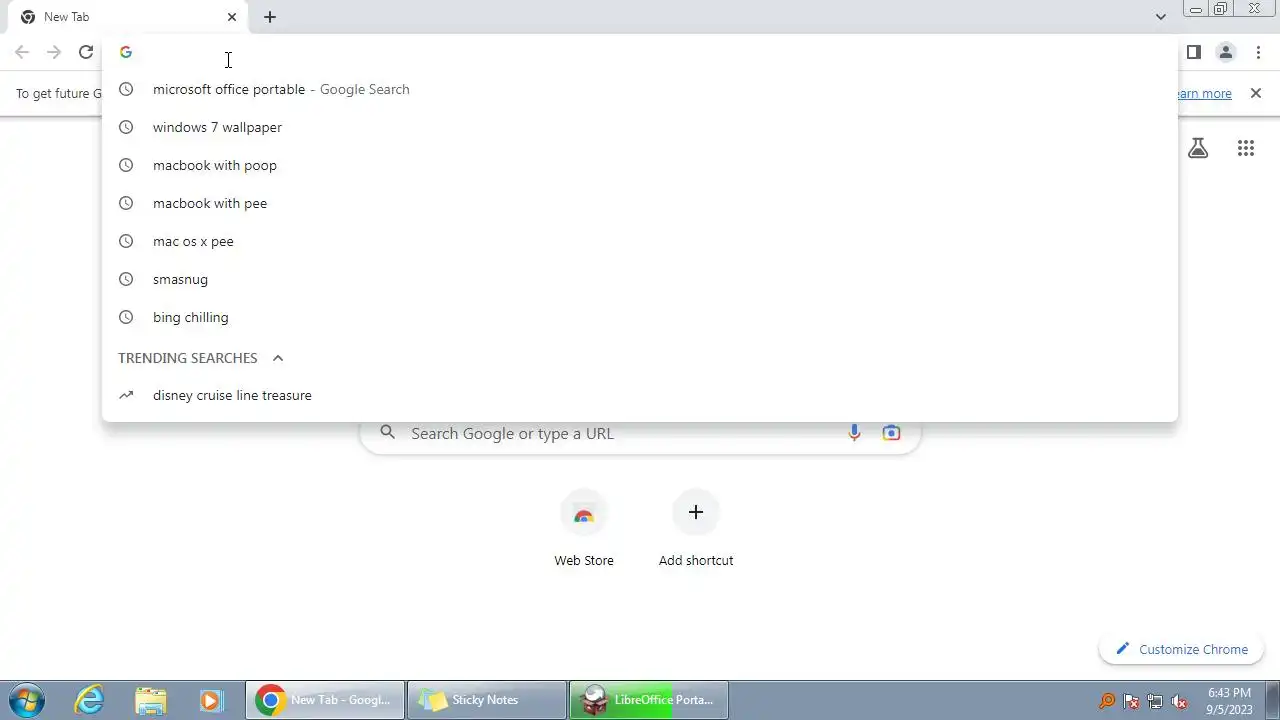Screen dimensions: 1280x720
Task: Open the side panel icon
Action: [1193, 52]
